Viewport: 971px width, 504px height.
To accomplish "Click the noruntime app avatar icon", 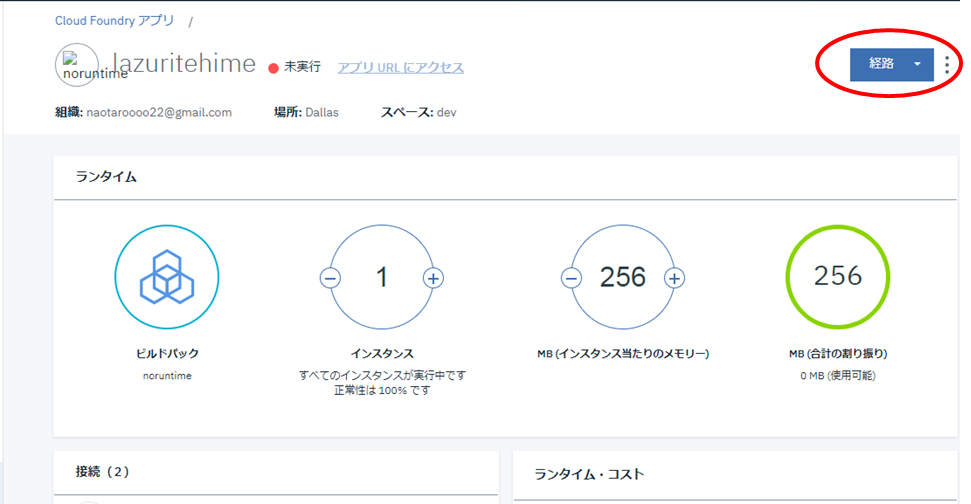I will tap(77, 65).
